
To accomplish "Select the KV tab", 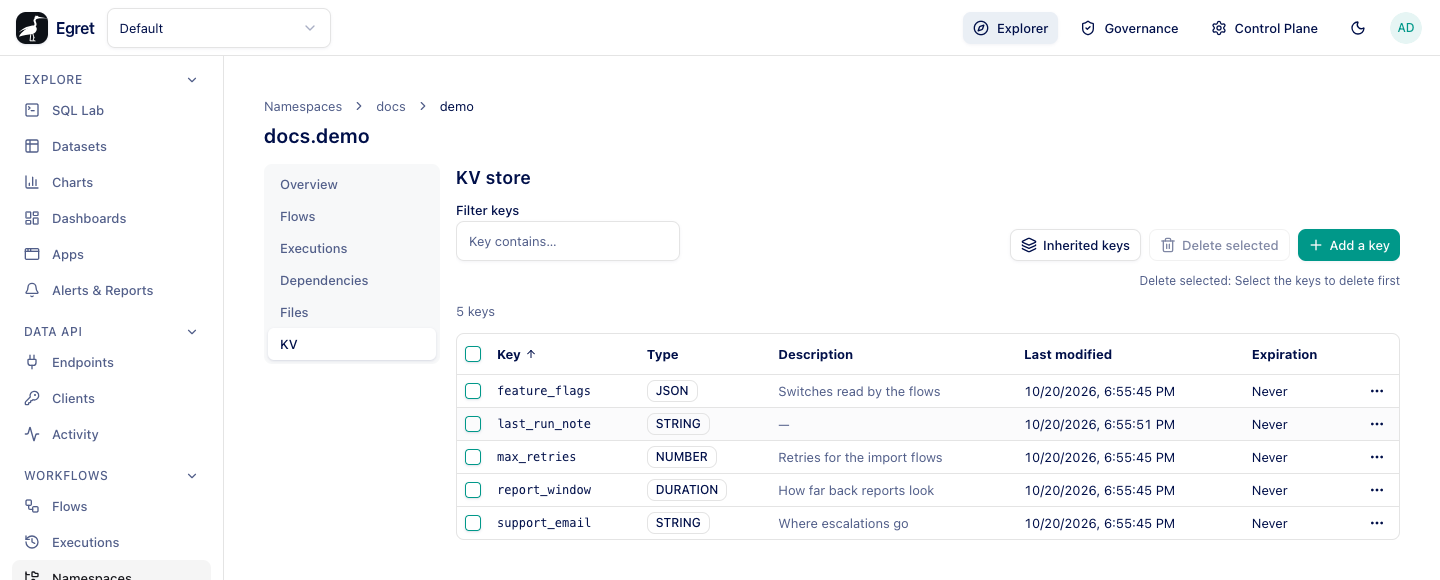I will click(352, 344).
